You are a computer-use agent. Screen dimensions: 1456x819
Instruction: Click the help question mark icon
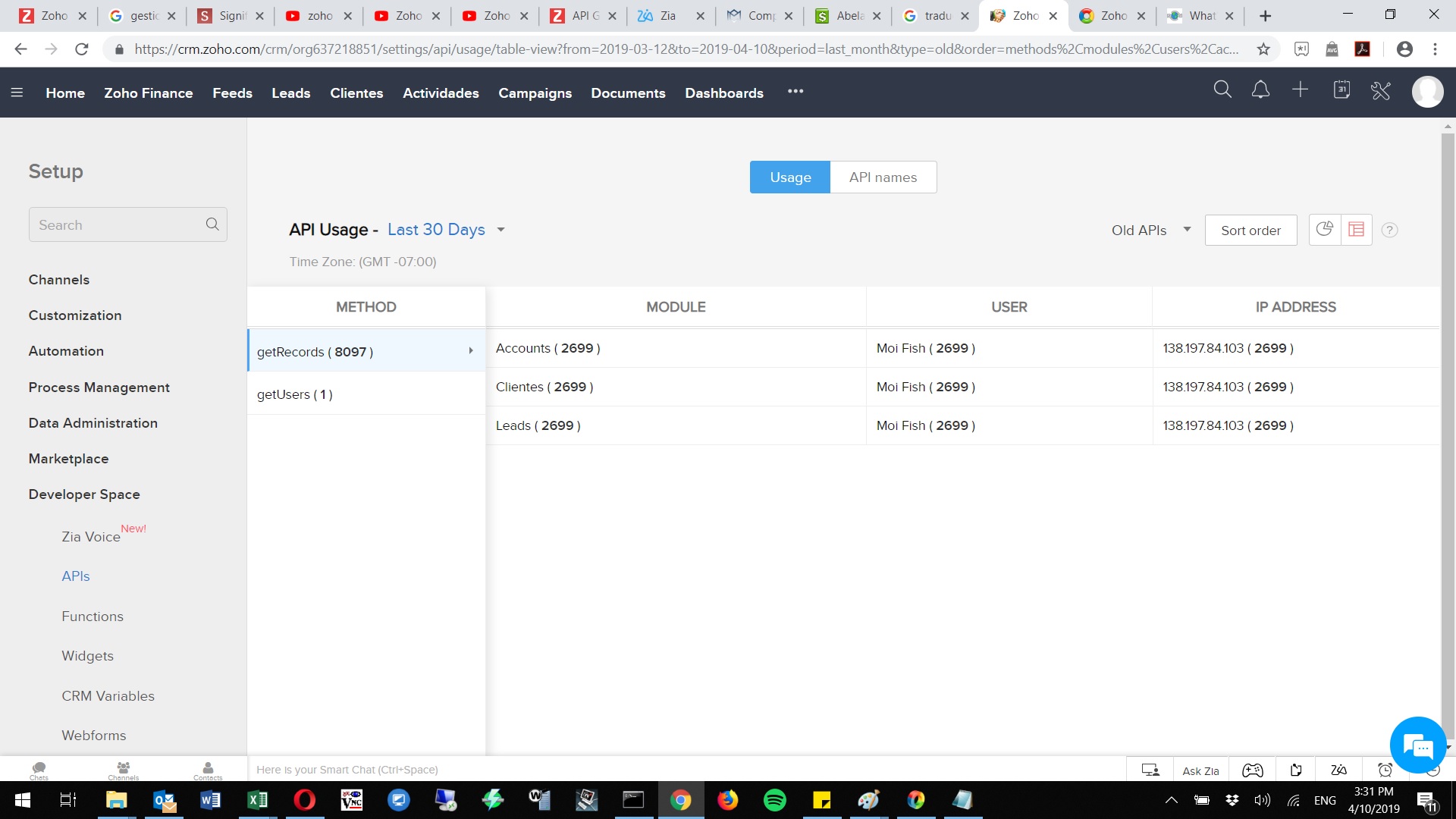(x=1389, y=230)
